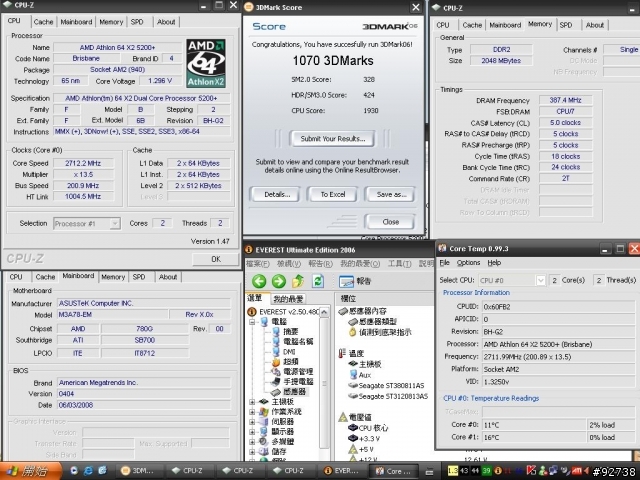
Task: Click the DRAM Frequency field 387.4 MHz
Action: [x=565, y=100]
